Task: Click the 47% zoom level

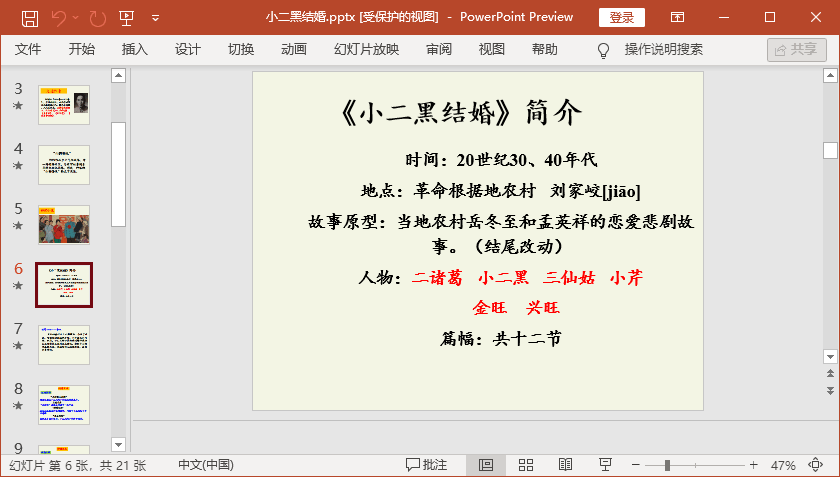Action: (x=783, y=465)
